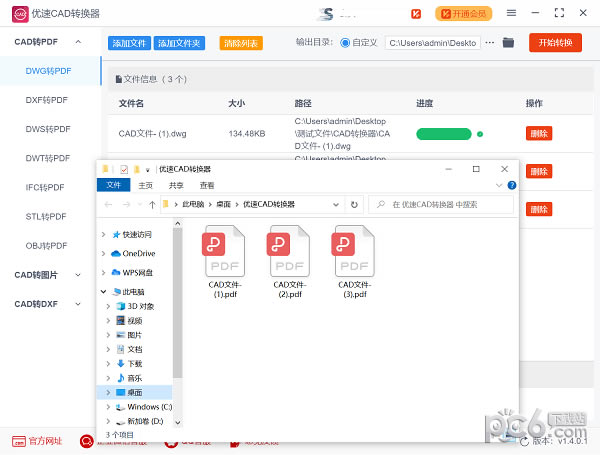This screenshot has width=600, height=455.
Task: Expand the CAD转图片 section
Action: pyautogui.click(x=78, y=275)
